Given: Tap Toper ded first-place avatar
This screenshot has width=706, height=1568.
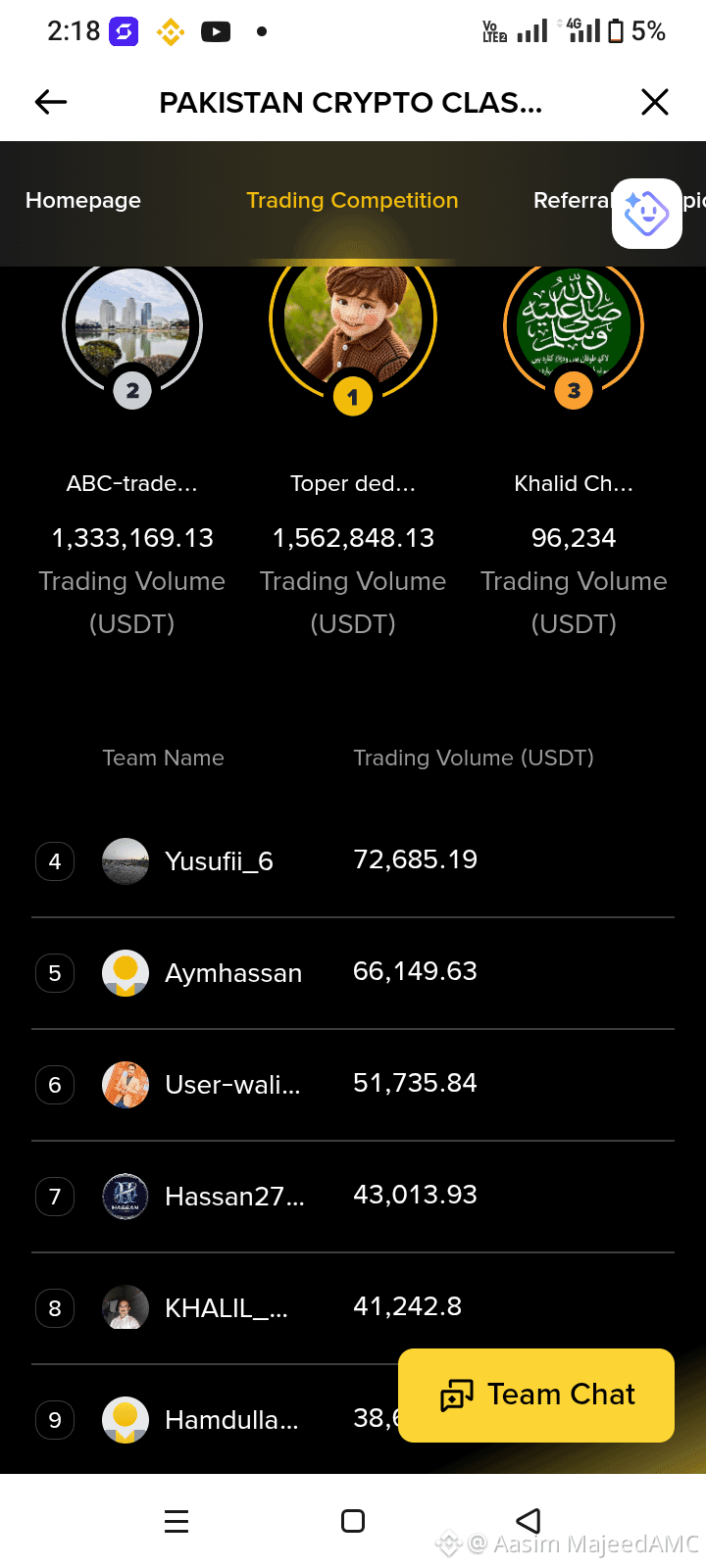Looking at the screenshot, I should coord(353,321).
